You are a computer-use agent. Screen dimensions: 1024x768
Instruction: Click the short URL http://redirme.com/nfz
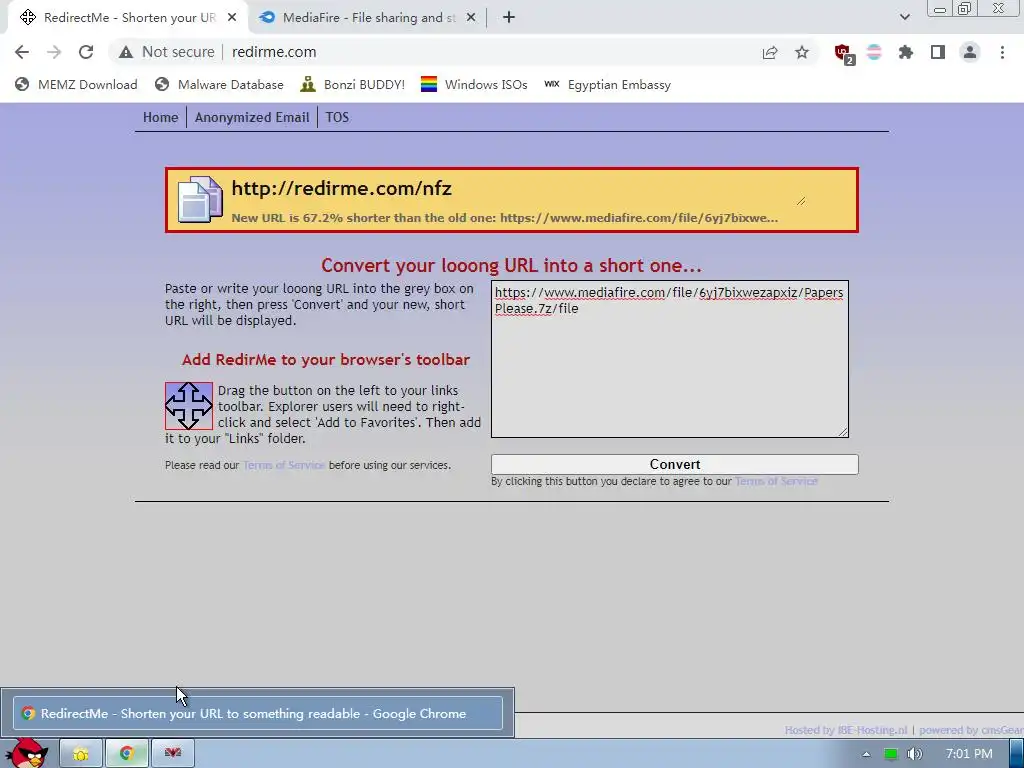342,189
